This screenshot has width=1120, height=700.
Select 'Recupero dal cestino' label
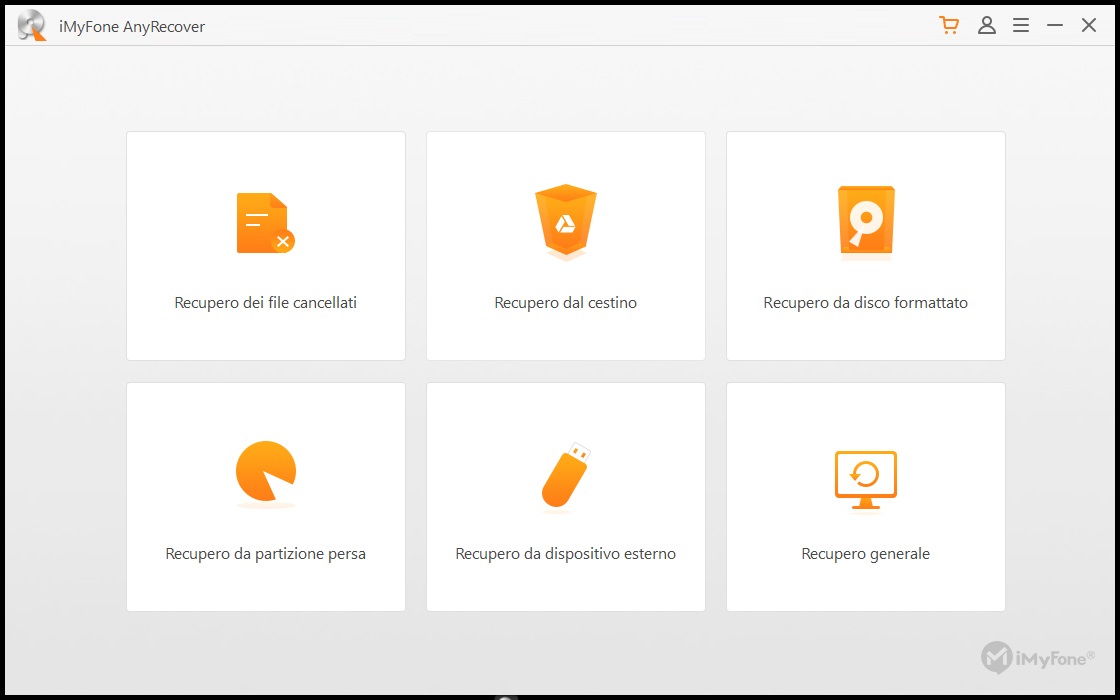coord(566,303)
